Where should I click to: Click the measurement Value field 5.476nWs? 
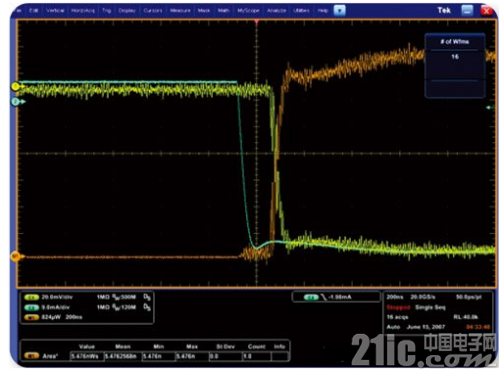coord(87,356)
